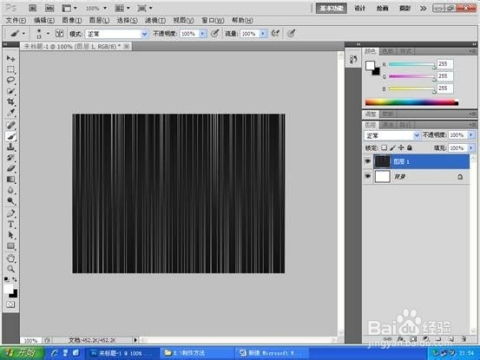Click the cyan color slider track

[412, 64]
